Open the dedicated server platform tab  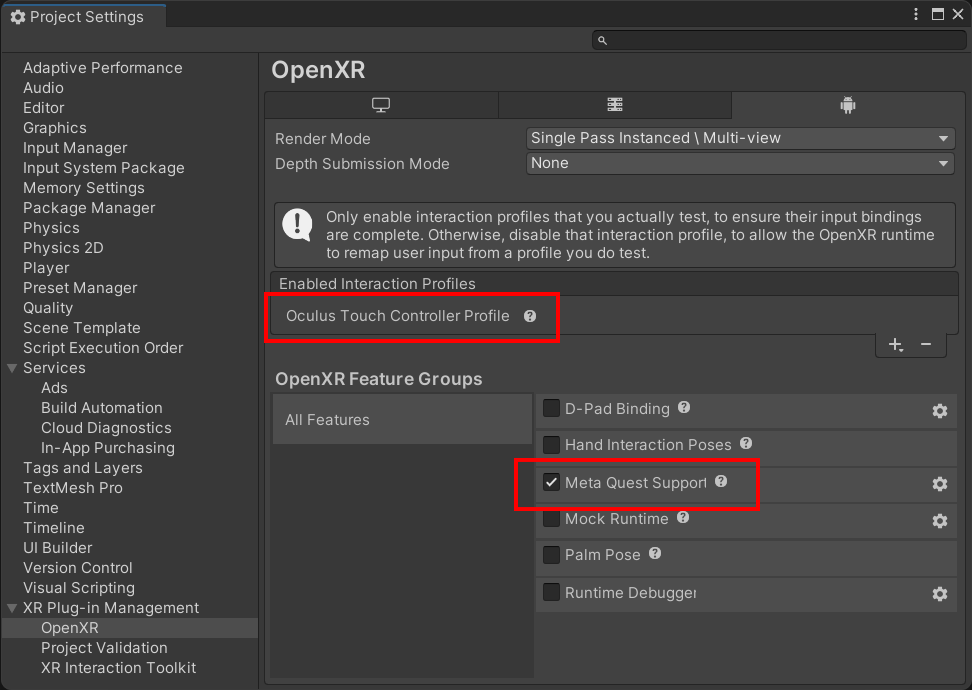[x=614, y=105]
